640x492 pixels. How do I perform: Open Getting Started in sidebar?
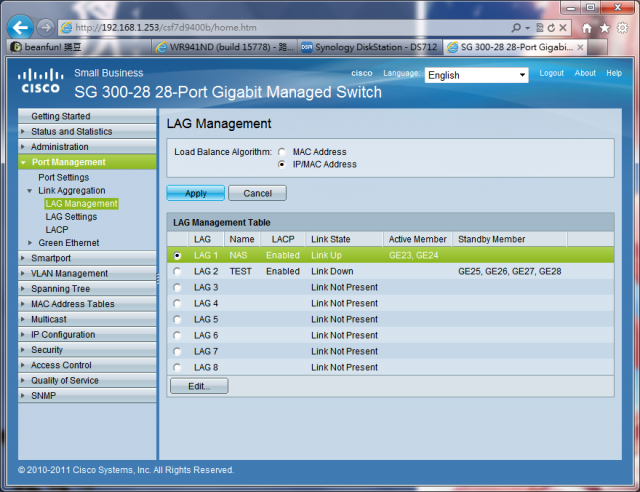87,116
